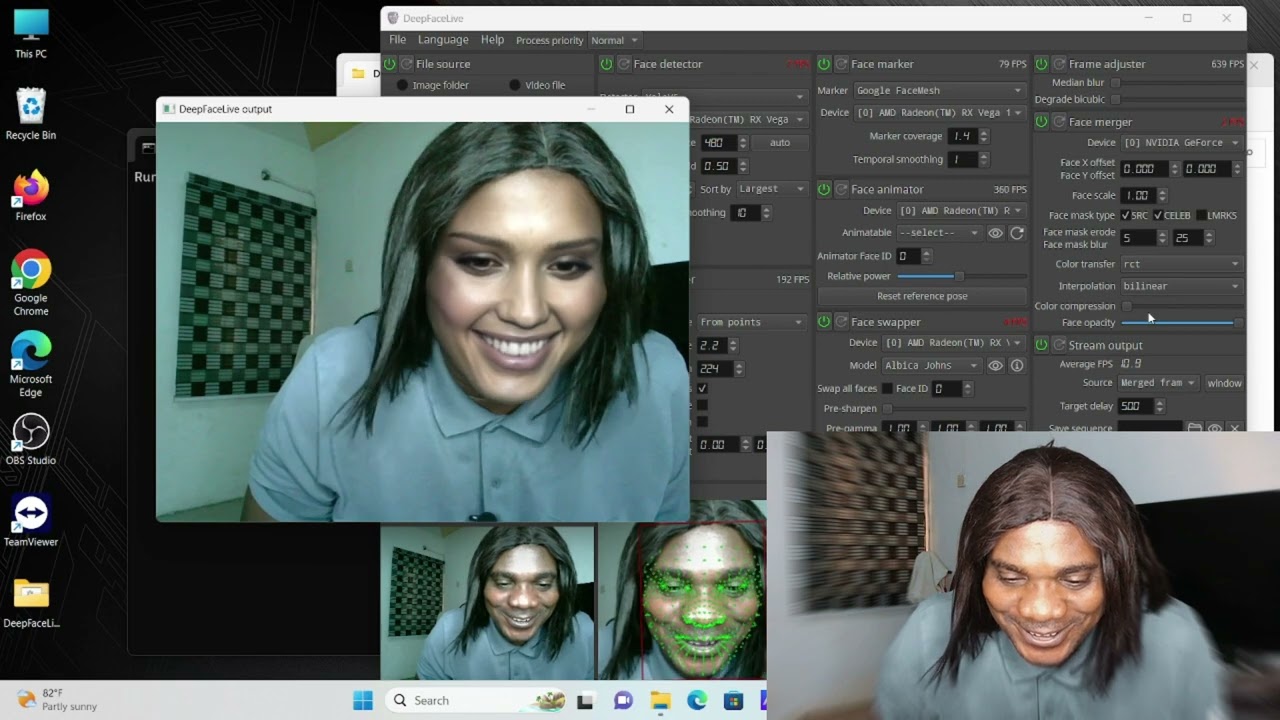
Task: Open the Save sequence folder browser
Action: click(x=1194, y=427)
